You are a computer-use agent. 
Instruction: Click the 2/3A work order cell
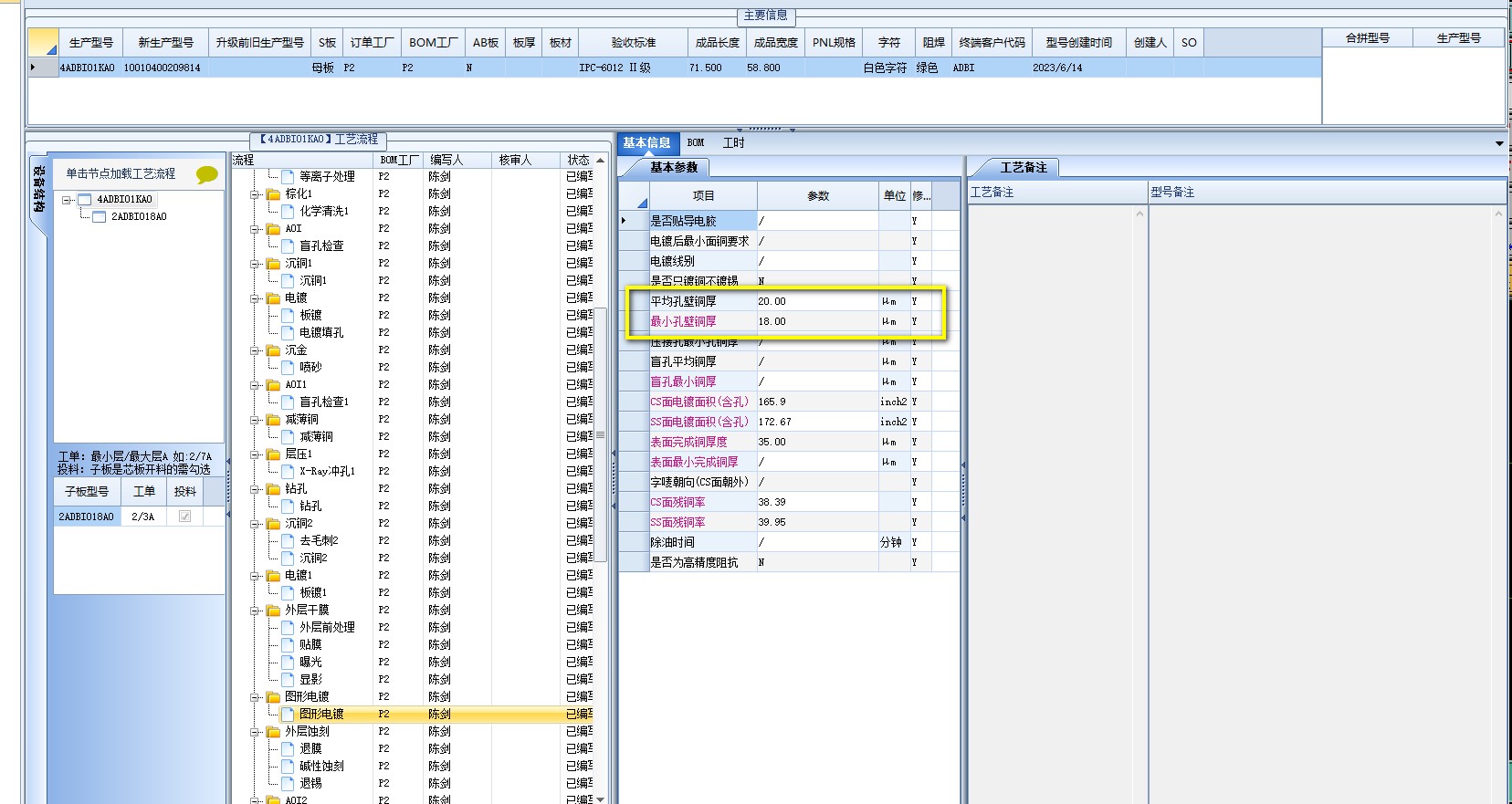coord(143,517)
